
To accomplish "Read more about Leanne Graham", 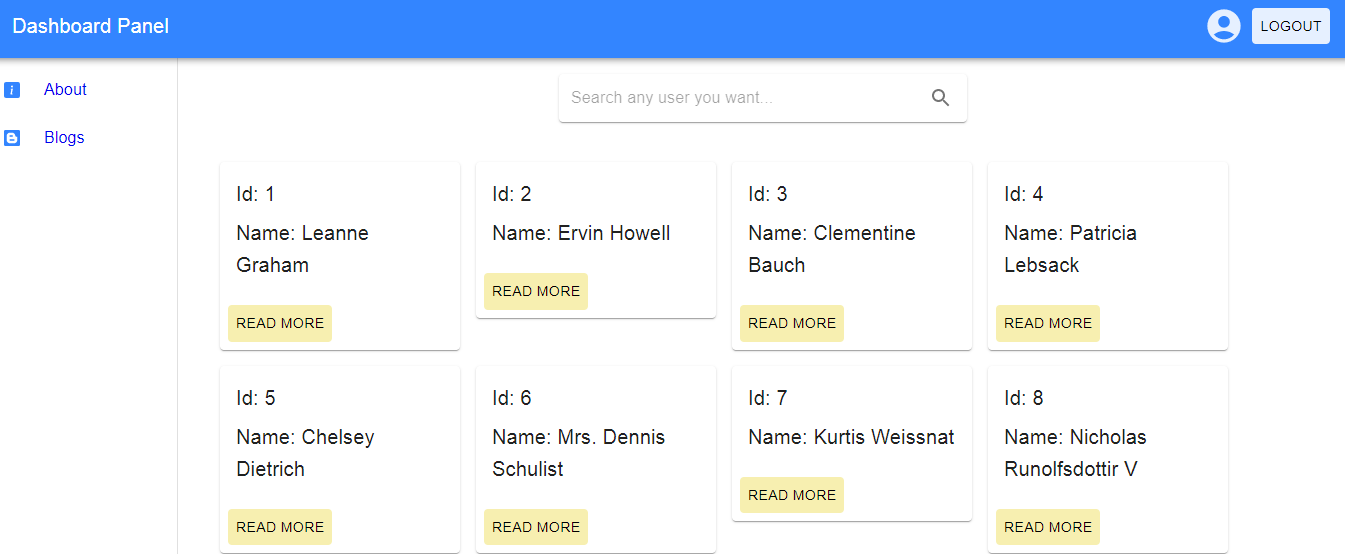I will coord(280,323).
